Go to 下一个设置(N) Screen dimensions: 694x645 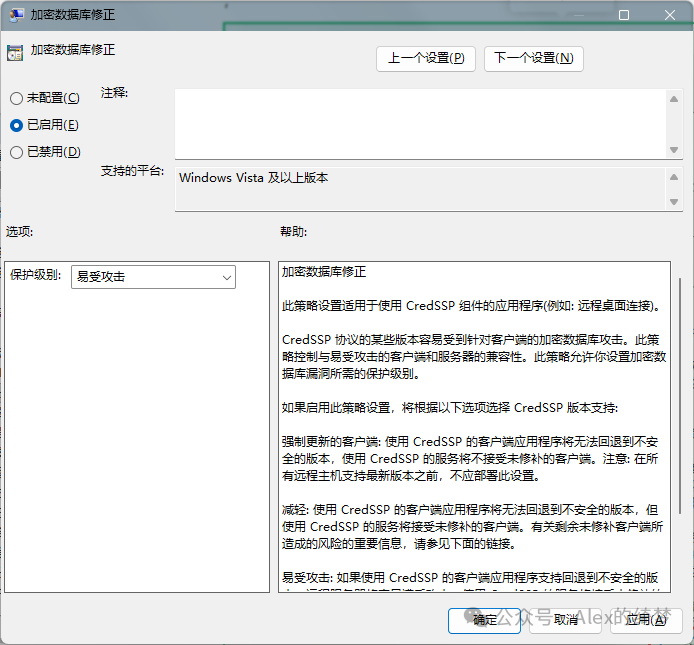point(533,58)
